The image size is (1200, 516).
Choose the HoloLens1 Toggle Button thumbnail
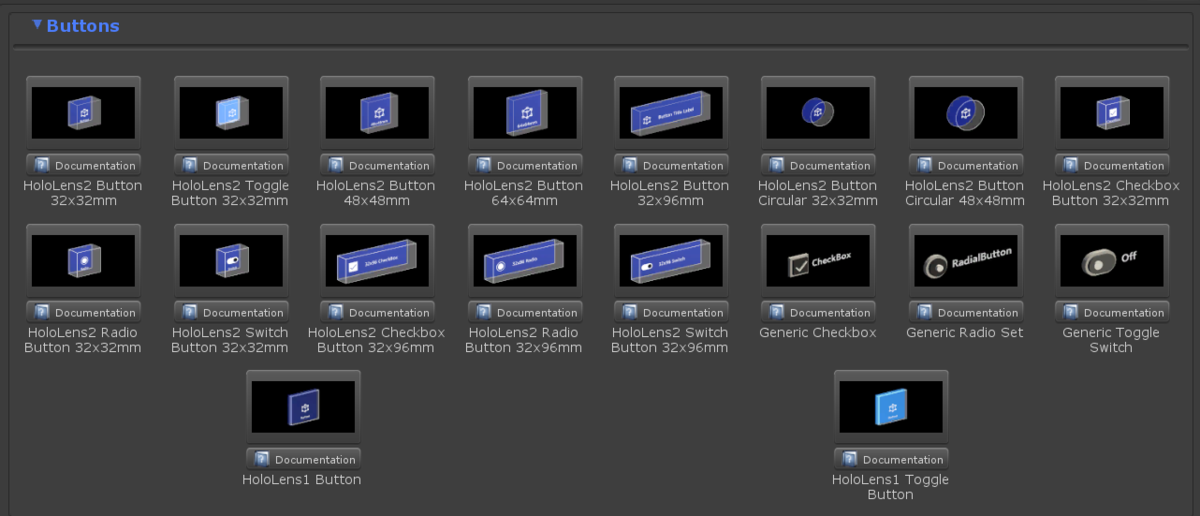(891, 407)
